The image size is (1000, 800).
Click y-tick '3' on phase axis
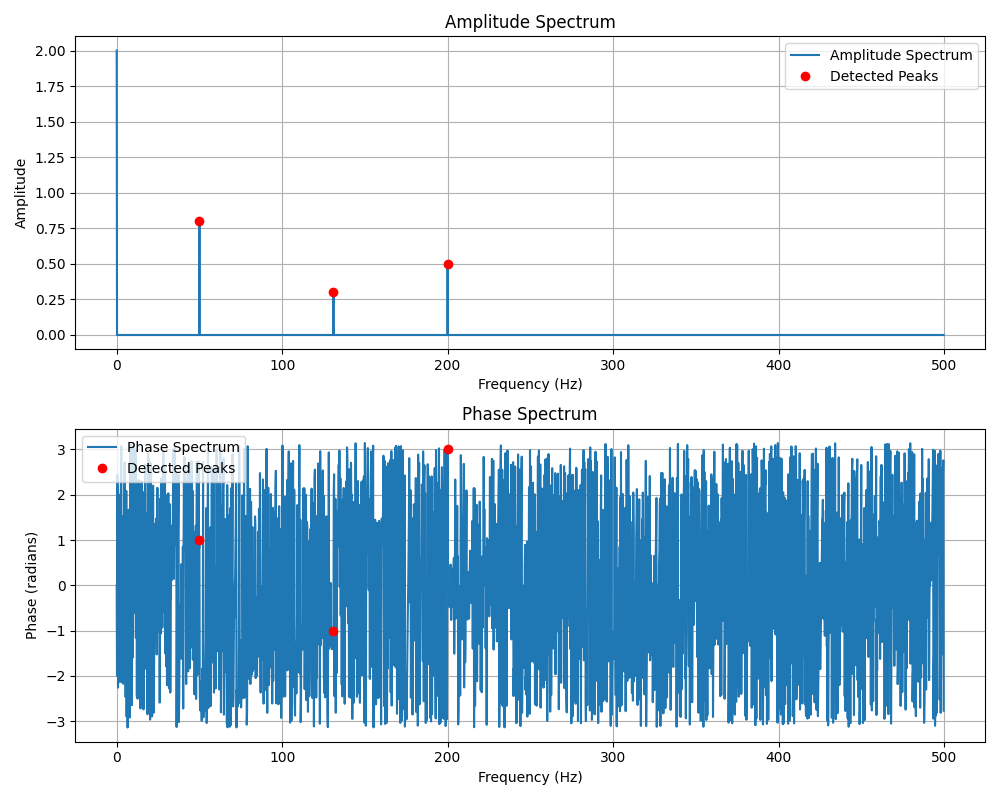point(61,450)
